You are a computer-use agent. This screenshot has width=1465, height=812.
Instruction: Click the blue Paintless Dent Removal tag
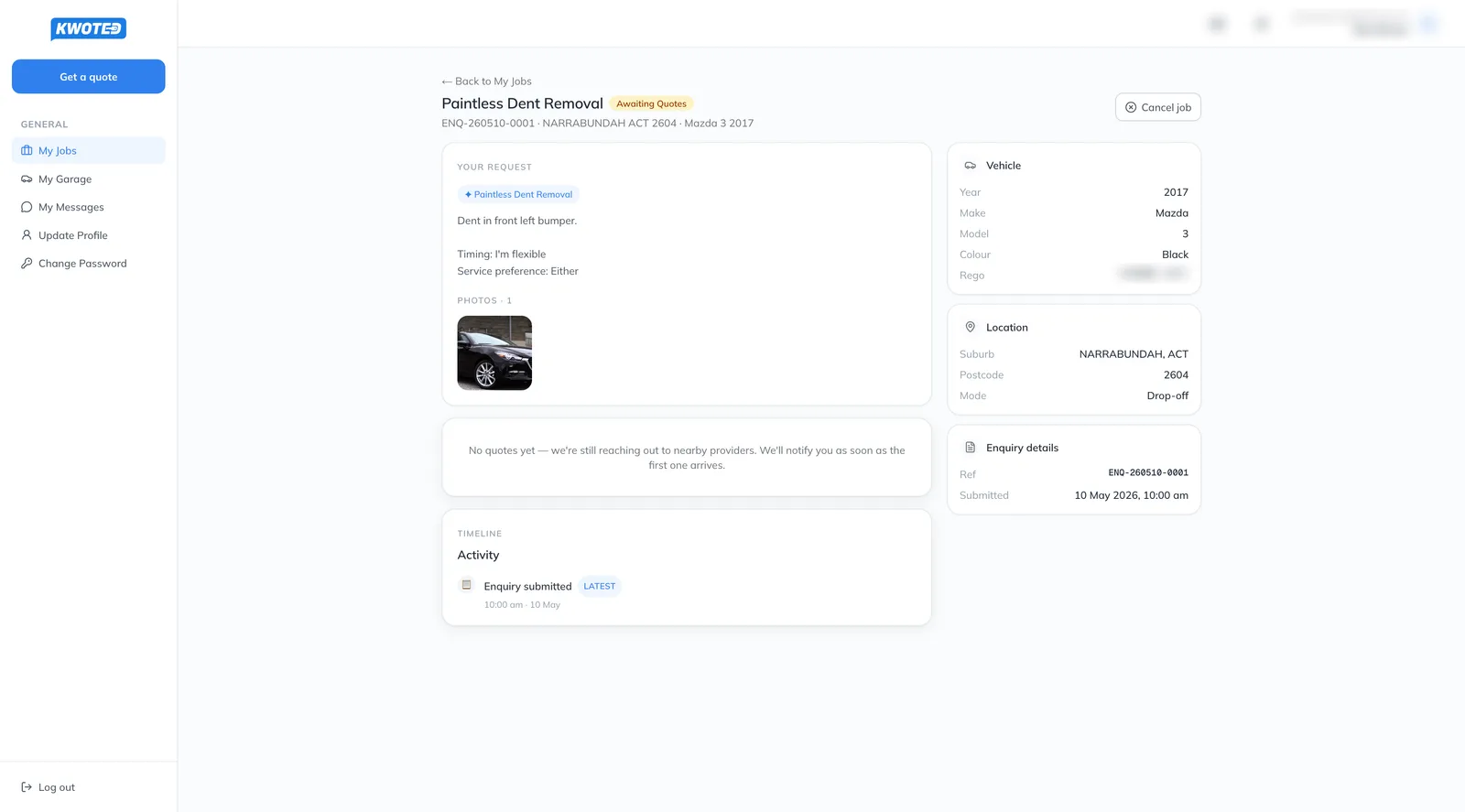coord(518,195)
